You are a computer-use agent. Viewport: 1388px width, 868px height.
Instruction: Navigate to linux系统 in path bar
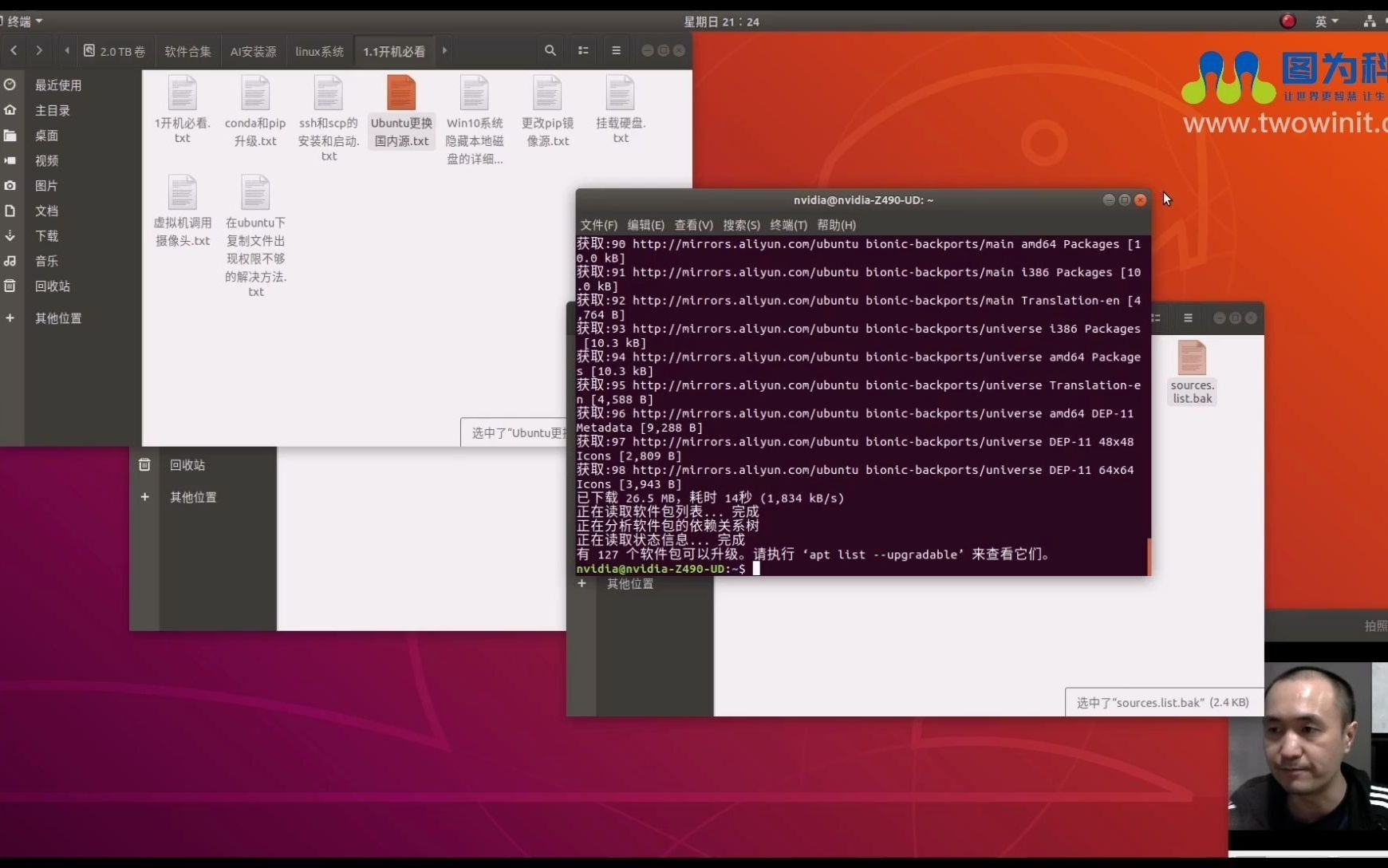point(319,51)
